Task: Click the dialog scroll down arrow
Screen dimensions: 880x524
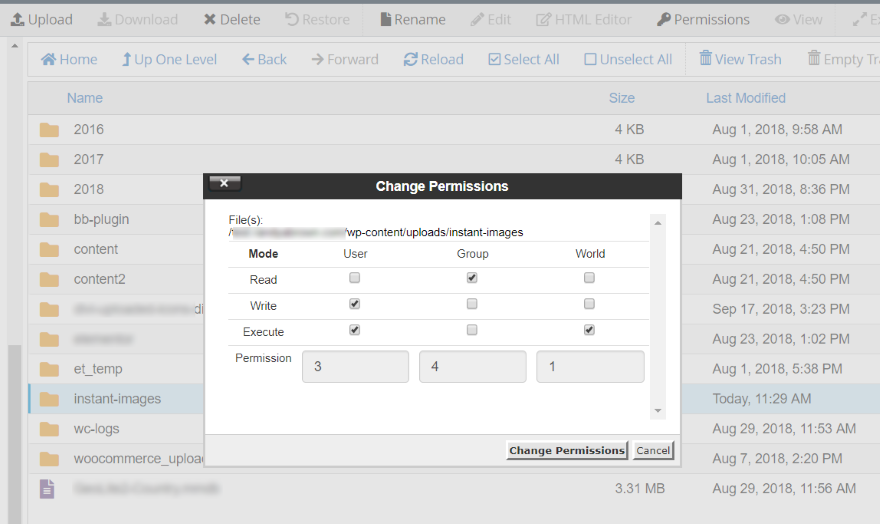Action: point(658,411)
